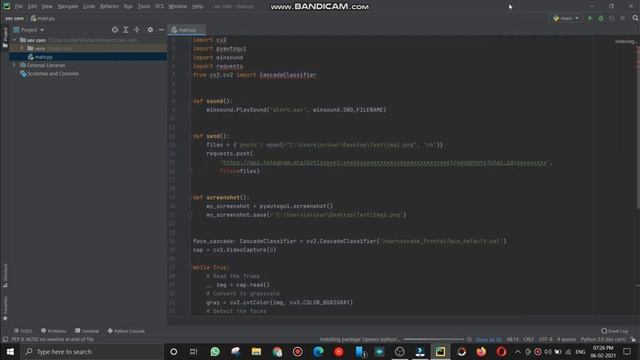Click the CRLF line separator widget
Viewport: 640px width, 360px height.
(x=529, y=340)
